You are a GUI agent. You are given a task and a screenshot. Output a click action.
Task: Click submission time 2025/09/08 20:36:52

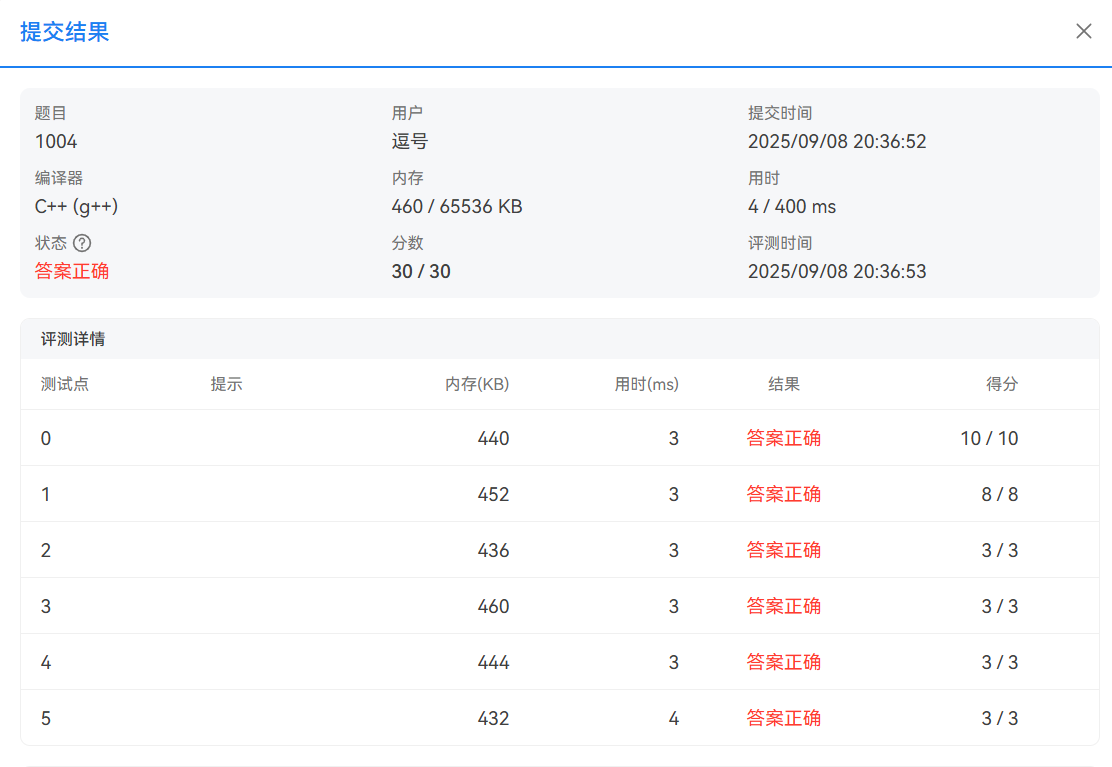pos(837,141)
